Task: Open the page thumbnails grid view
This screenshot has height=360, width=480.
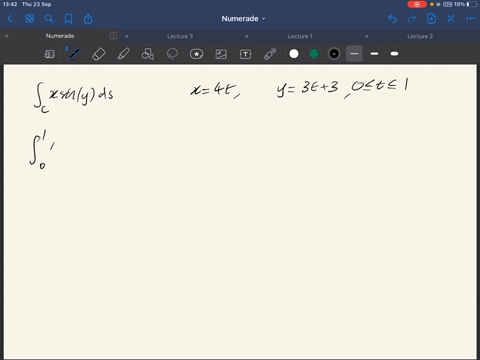Action: click(29, 19)
